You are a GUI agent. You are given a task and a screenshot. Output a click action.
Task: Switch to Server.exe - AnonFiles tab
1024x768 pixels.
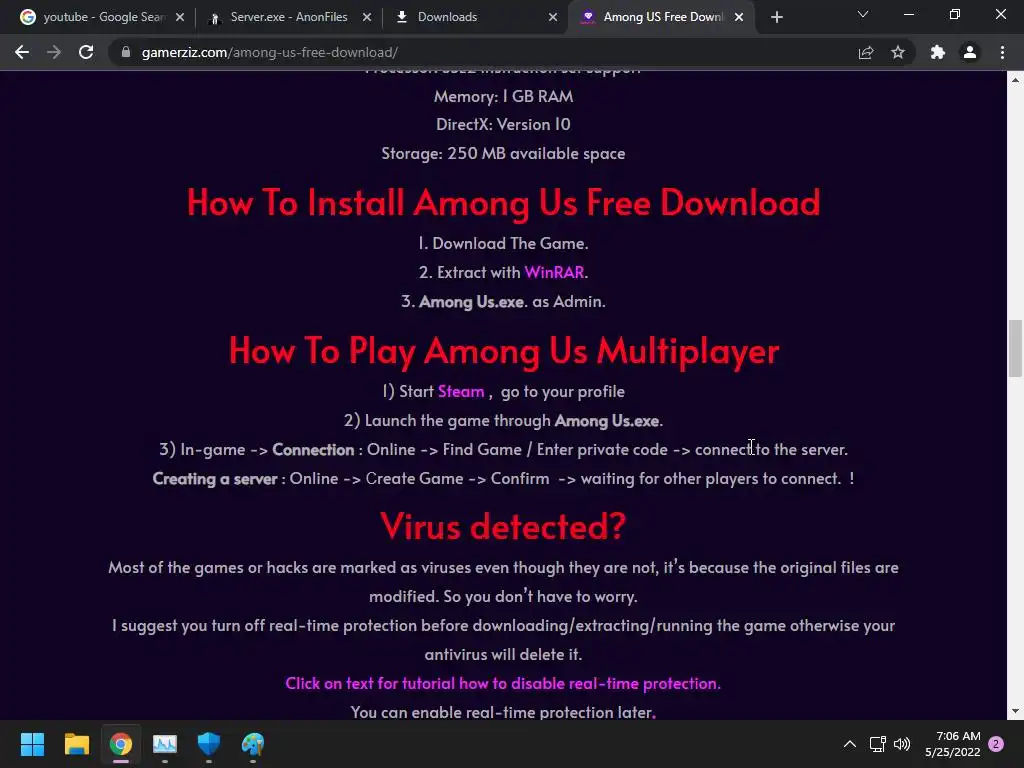coord(287,17)
